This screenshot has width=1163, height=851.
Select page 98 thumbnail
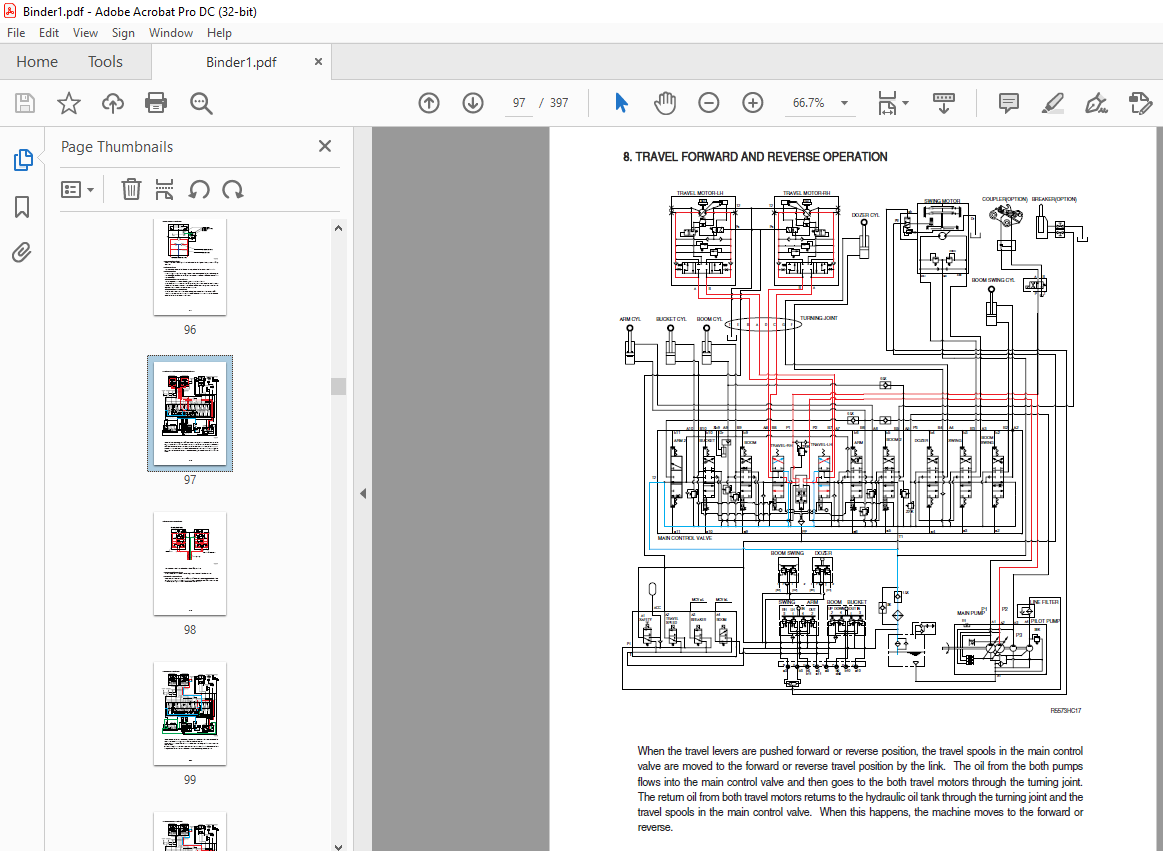click(190, 564)
